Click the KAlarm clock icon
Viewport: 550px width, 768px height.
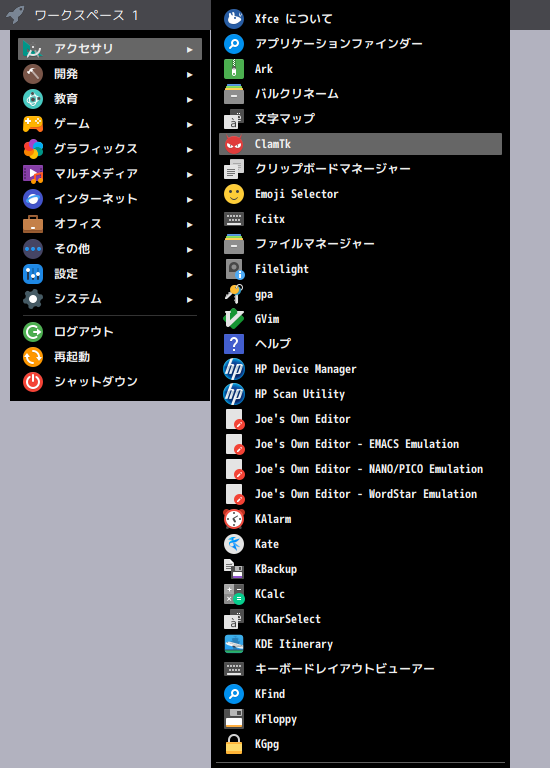click(234, 519)
